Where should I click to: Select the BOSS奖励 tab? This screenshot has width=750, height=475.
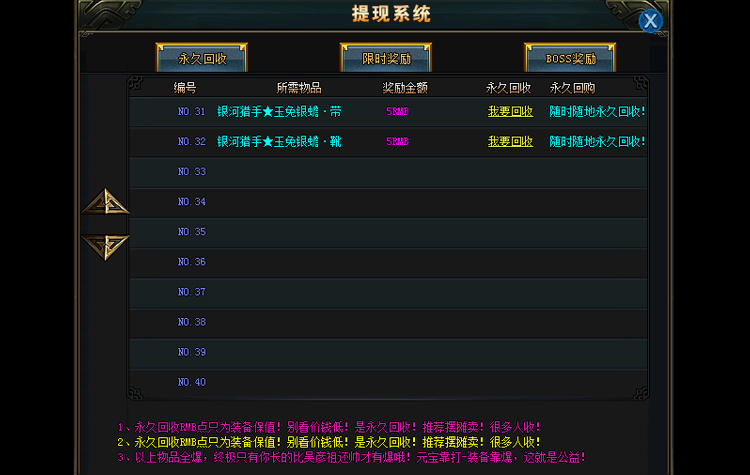point(570,59)
